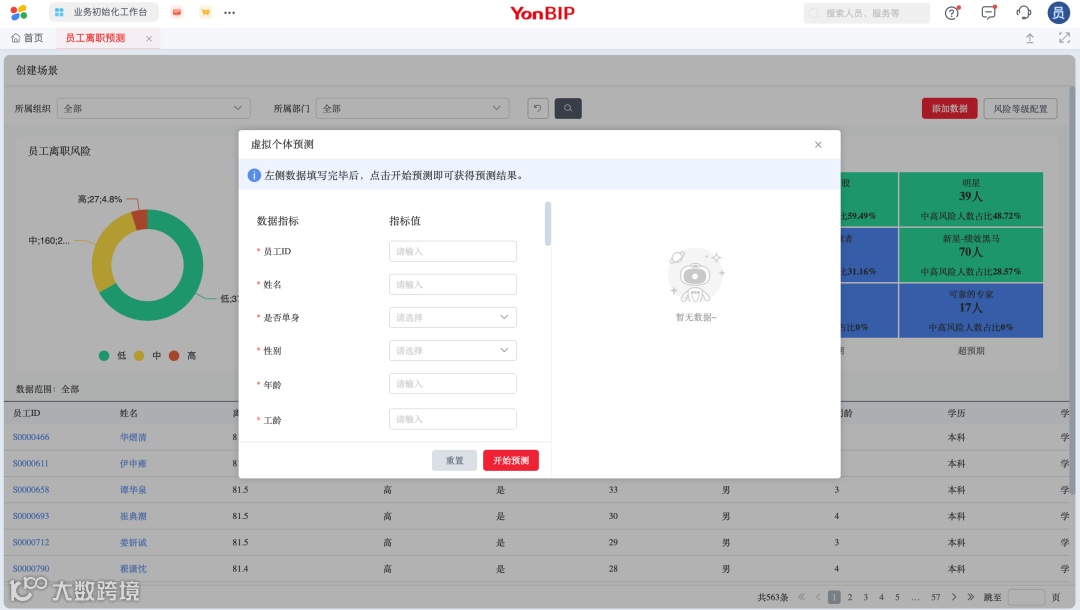Viewport: 1080px width, 610px height.
Task: Click the 明星 39人 grid cell
Action: tap(970, 199)
